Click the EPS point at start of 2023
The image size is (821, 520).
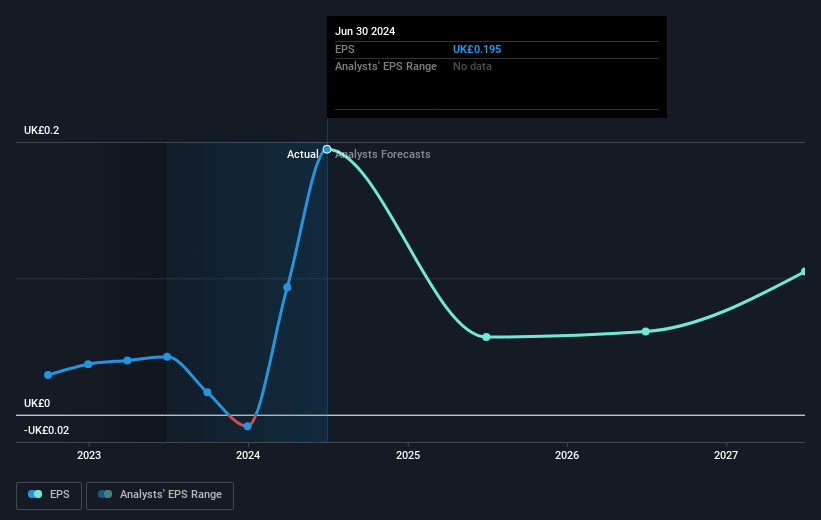point(88,364)
